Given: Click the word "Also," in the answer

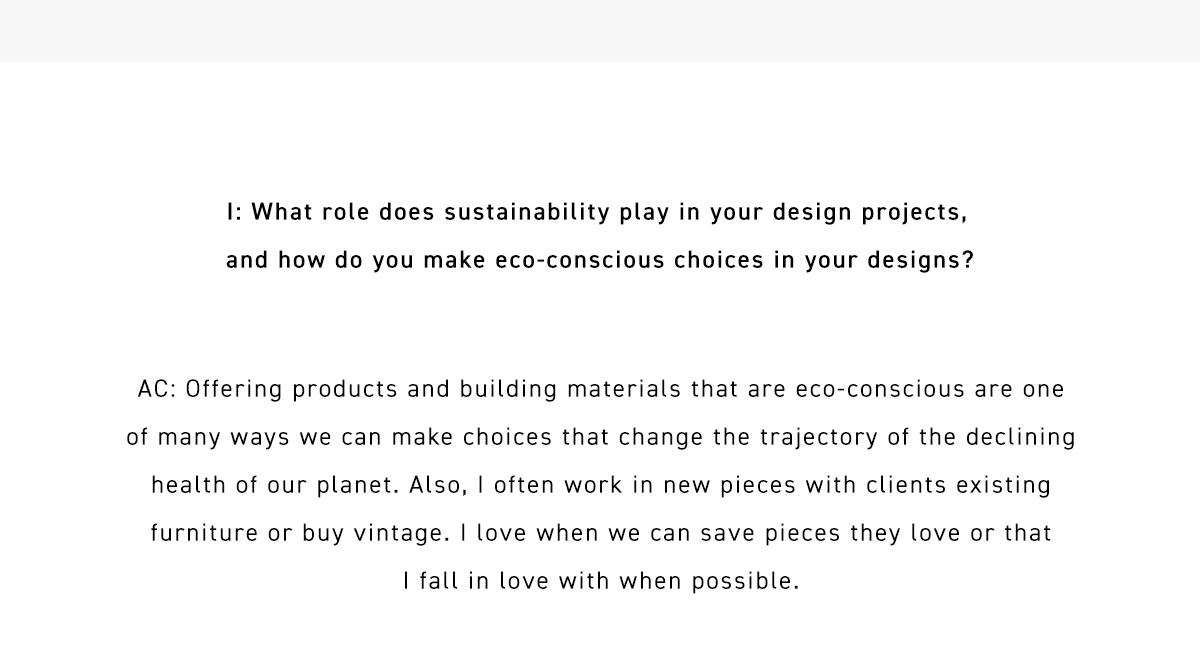Looking at the screenshot, I should pos(442,487).
